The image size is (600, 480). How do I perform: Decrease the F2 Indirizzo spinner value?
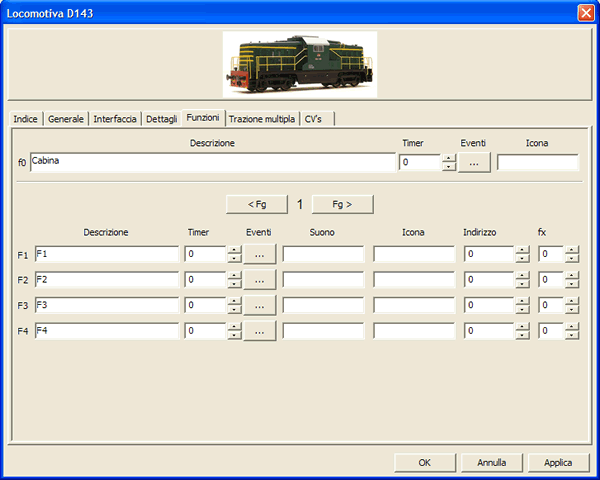coord(521,284)
